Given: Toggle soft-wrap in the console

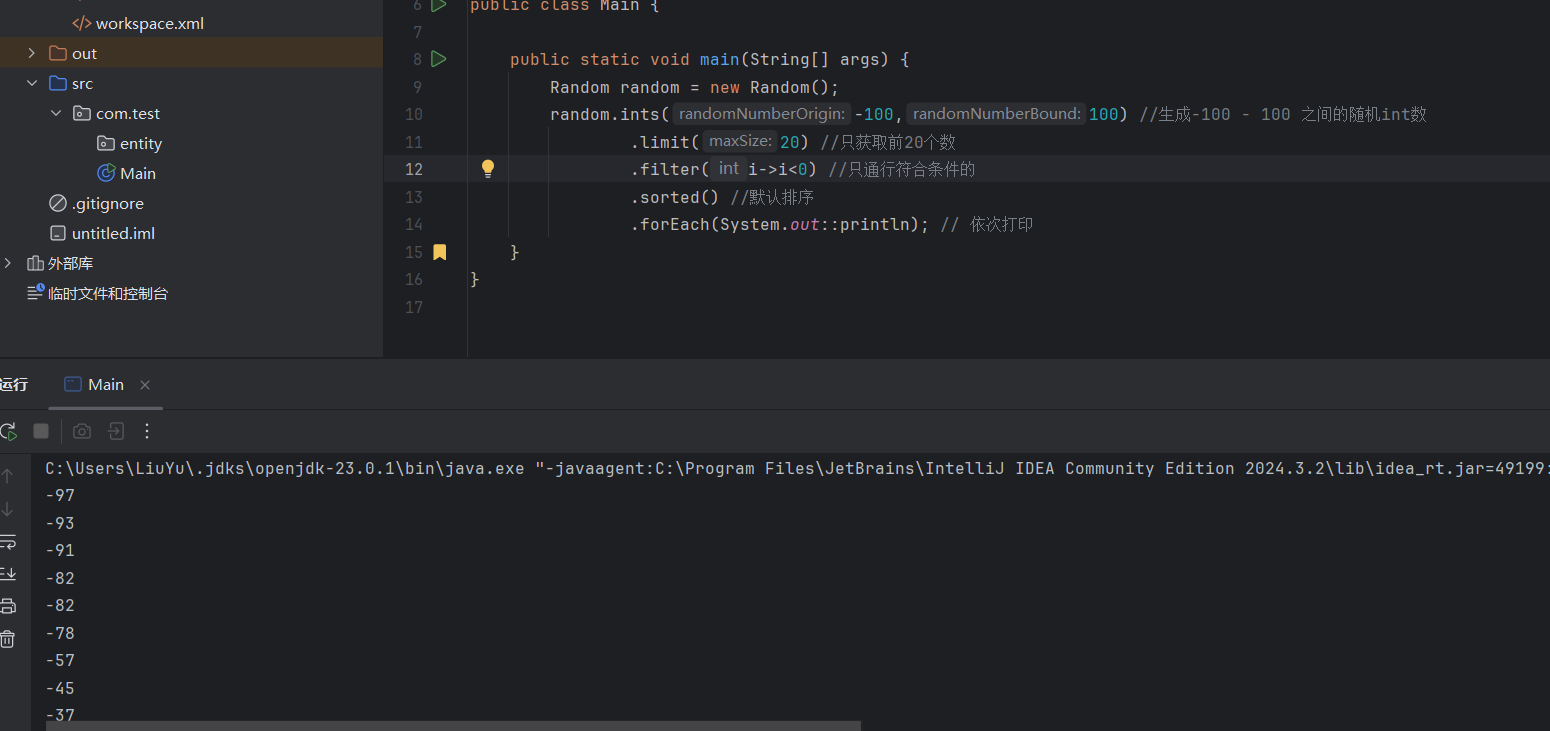Looking at the screenshot, I should pyautogui.click(x=9, y=542).
